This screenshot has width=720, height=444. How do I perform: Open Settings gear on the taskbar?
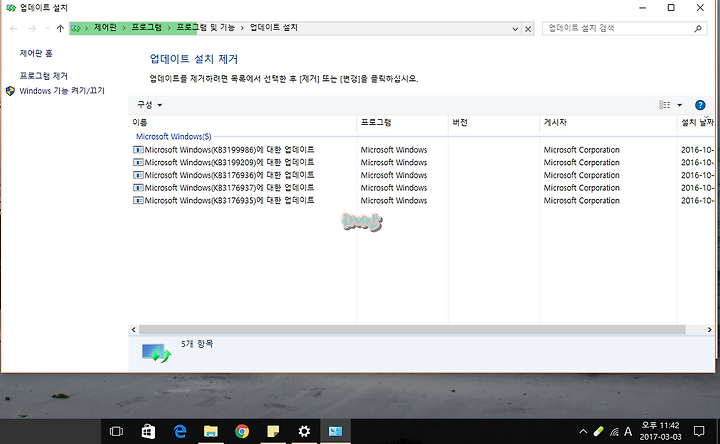(x=304, y=432)
